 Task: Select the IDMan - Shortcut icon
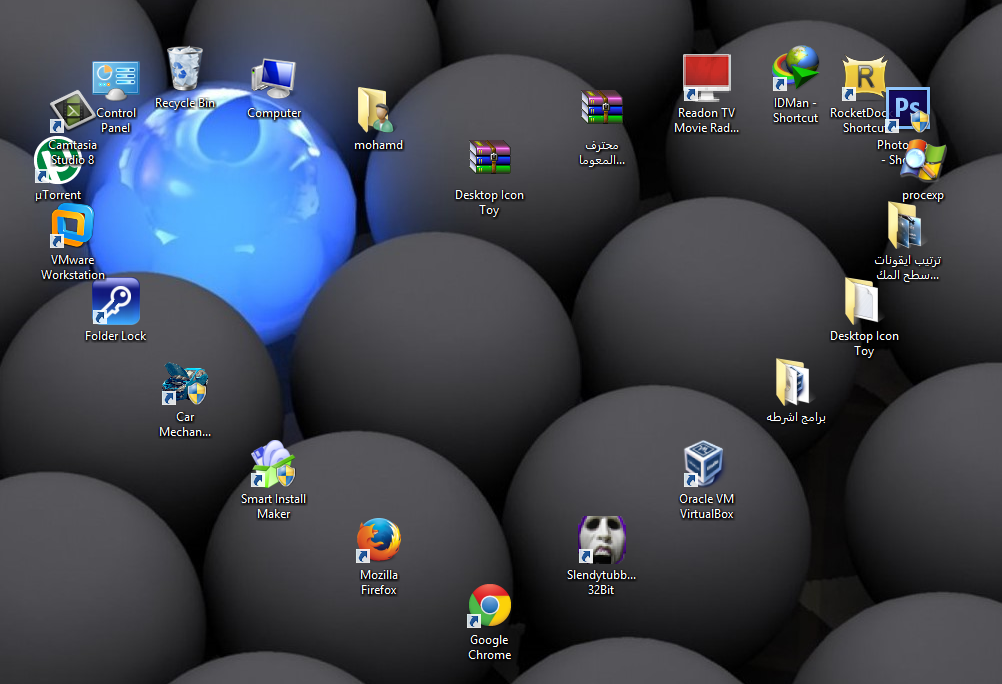coord(796,68)
